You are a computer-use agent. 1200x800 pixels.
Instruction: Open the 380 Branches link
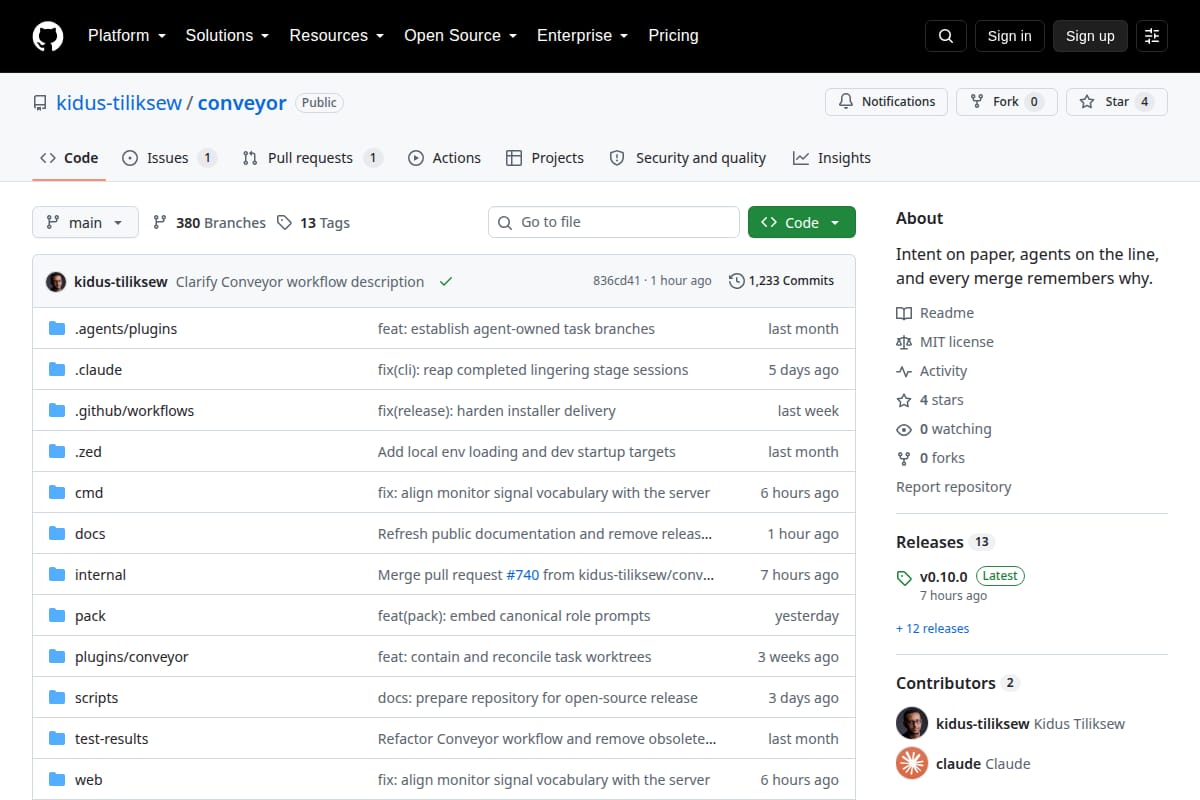209,223
